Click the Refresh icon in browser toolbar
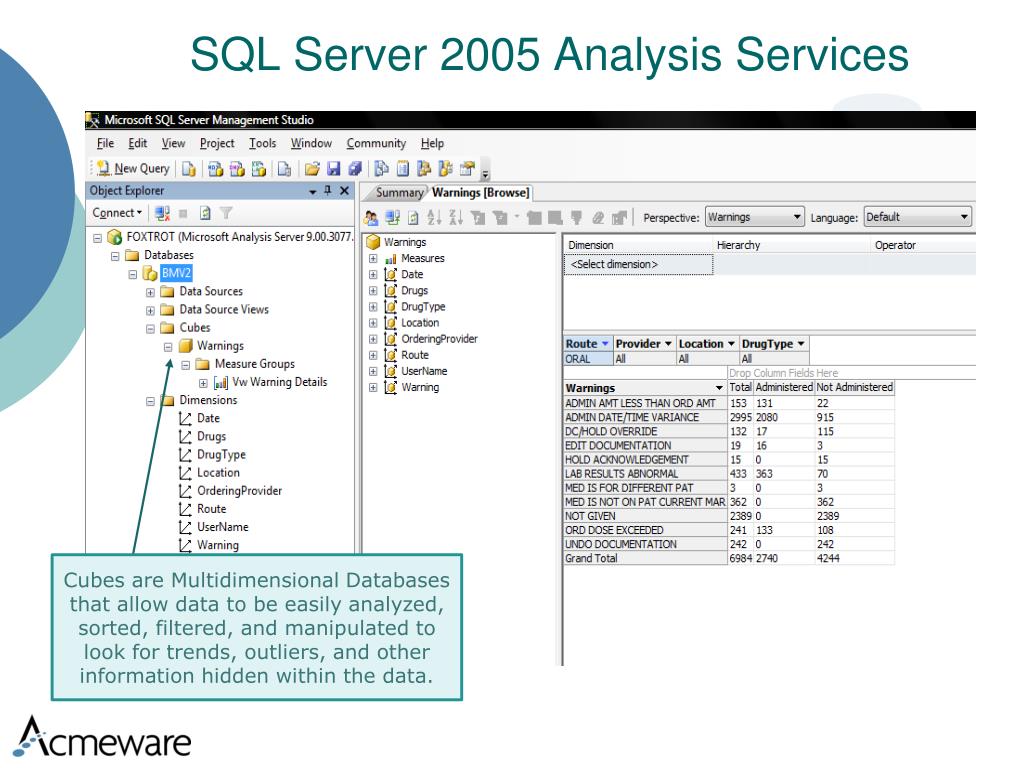 (x=413, y=217)
